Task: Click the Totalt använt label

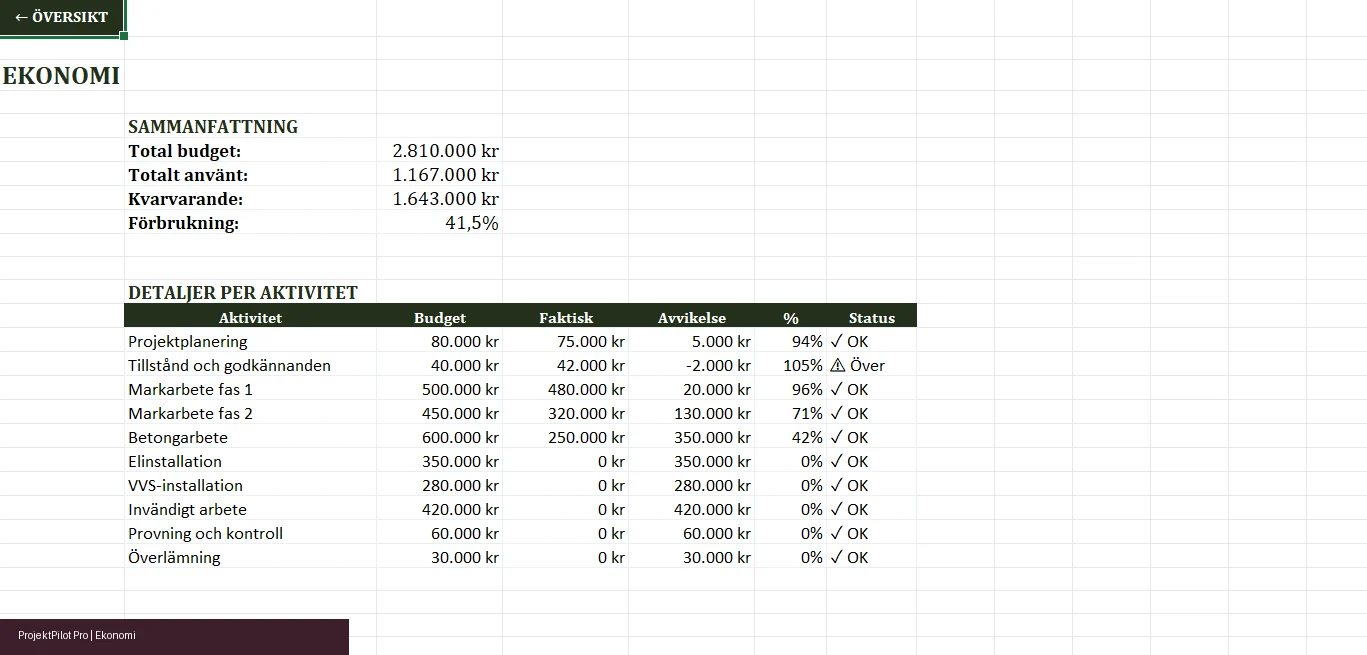Action: (188, 175)
